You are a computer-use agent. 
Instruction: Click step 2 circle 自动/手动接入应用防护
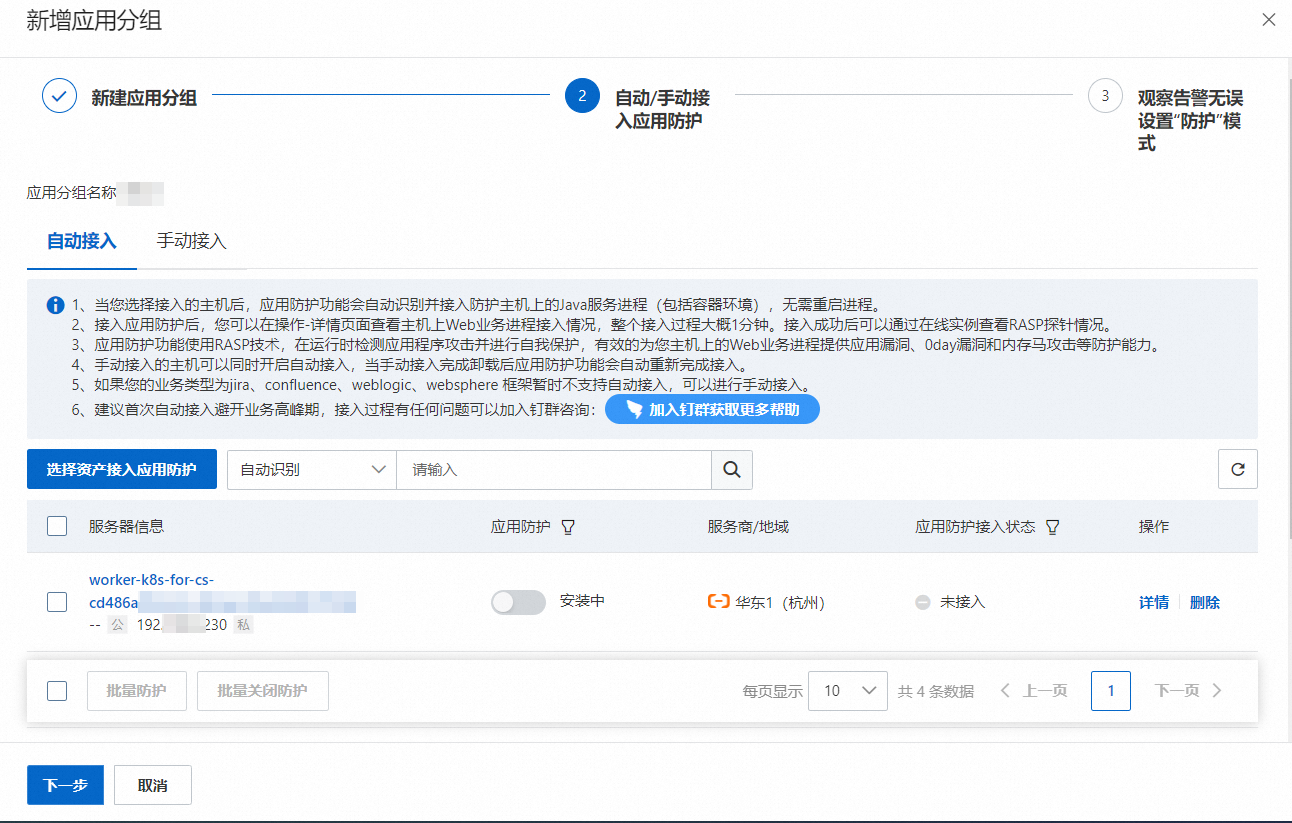(582, 96)
